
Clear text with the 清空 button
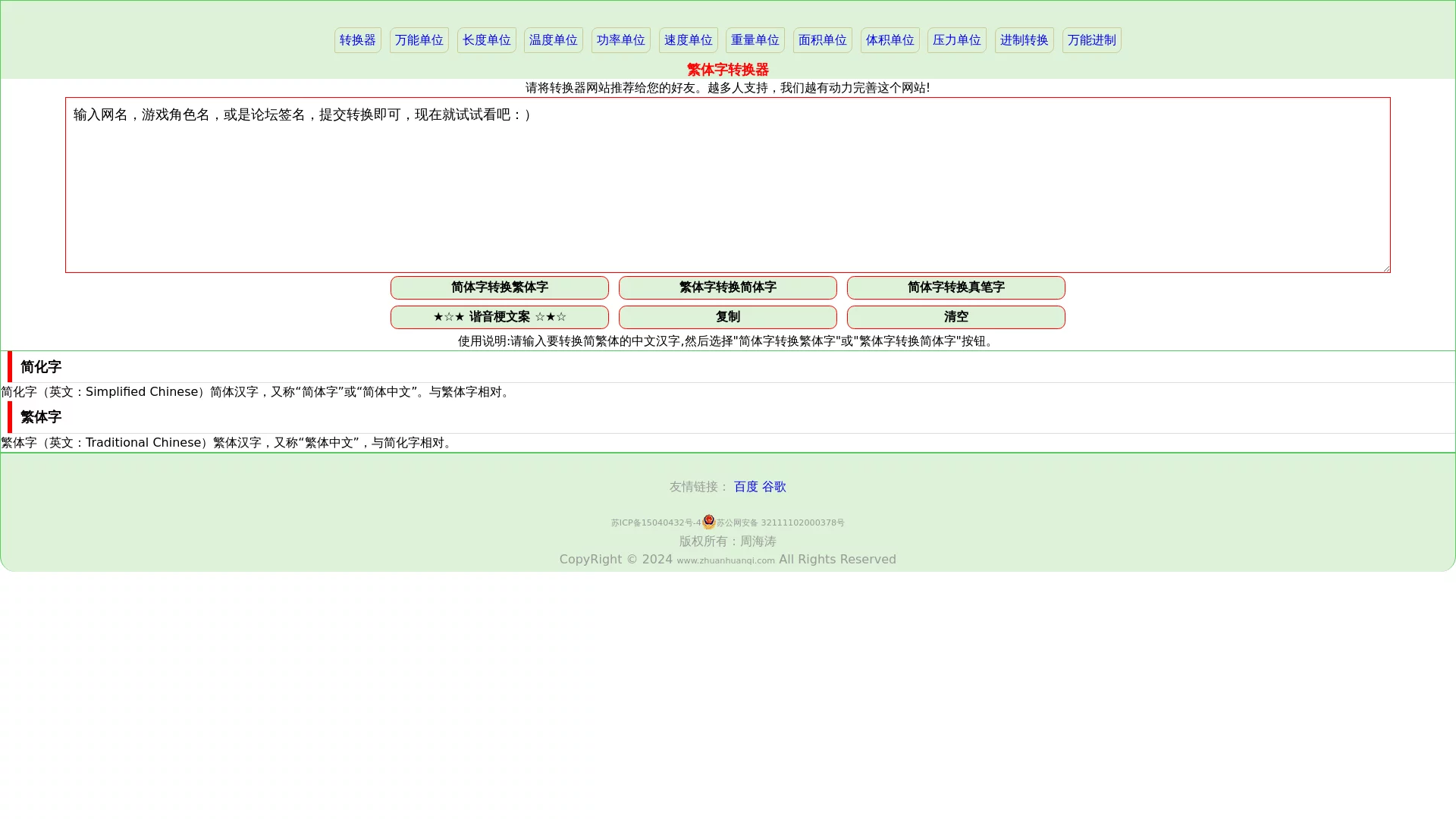point(955,317)
